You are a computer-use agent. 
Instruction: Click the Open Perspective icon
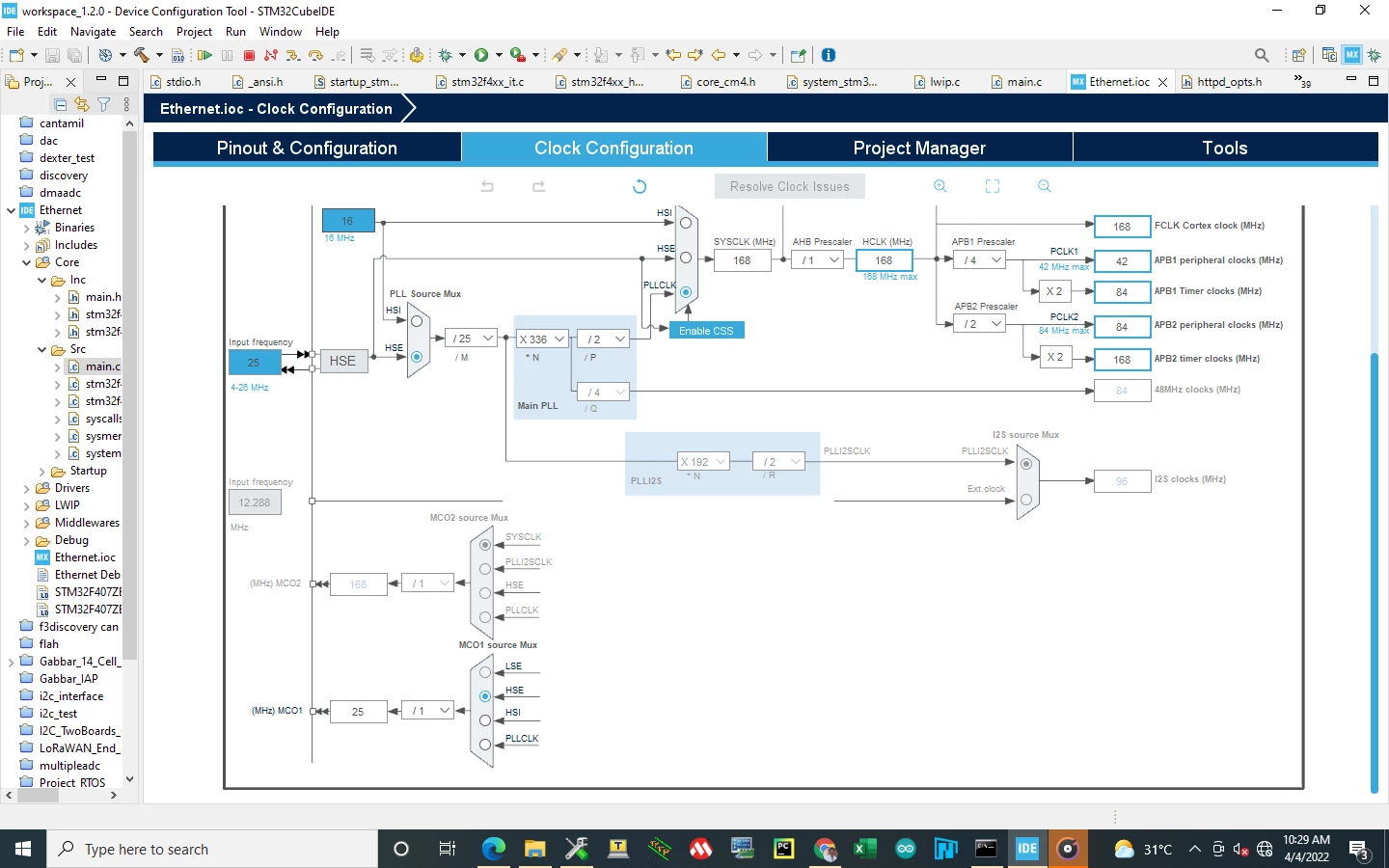[1298, 55]
